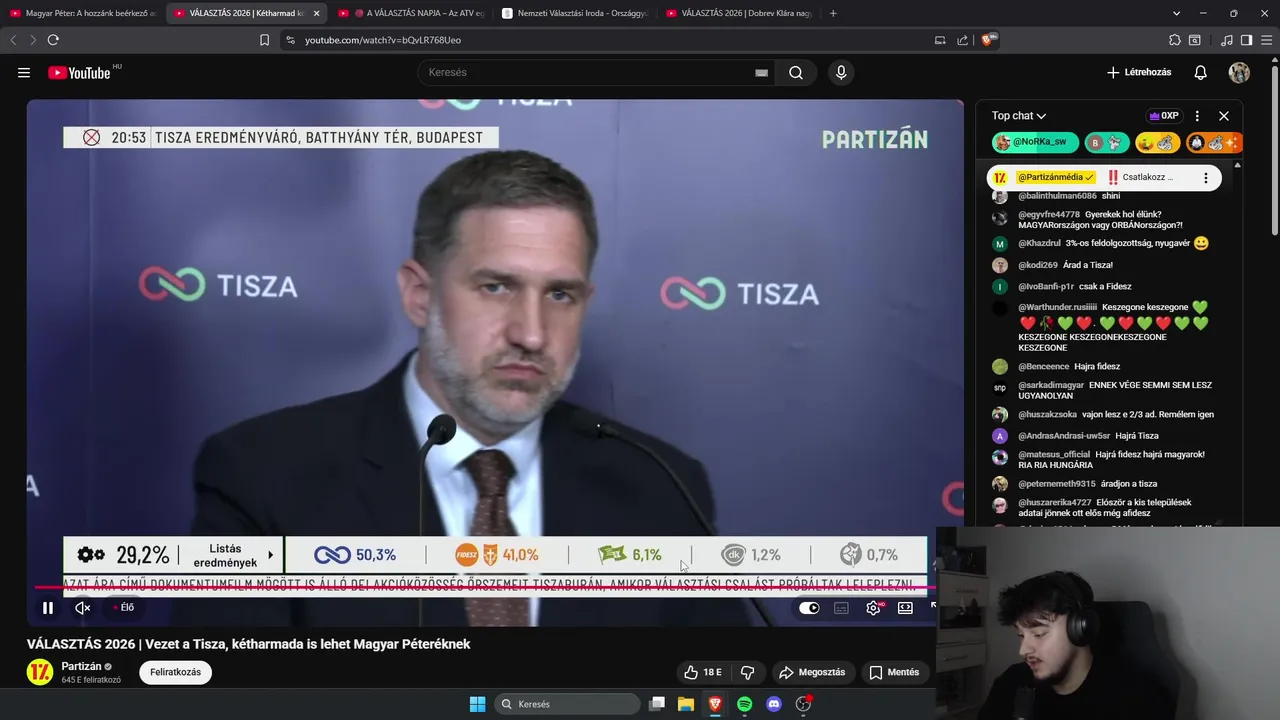
Task: Toggle autoplay switch in the player
Action: click(809, 607)
